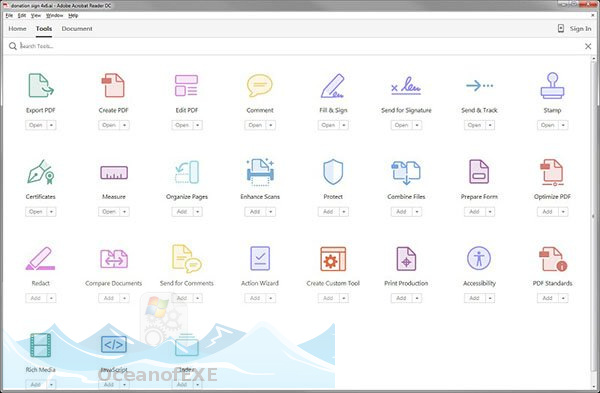Select the Rich Media film icon
The height and width of the screenshot is (393, 600).
(41, 345)
